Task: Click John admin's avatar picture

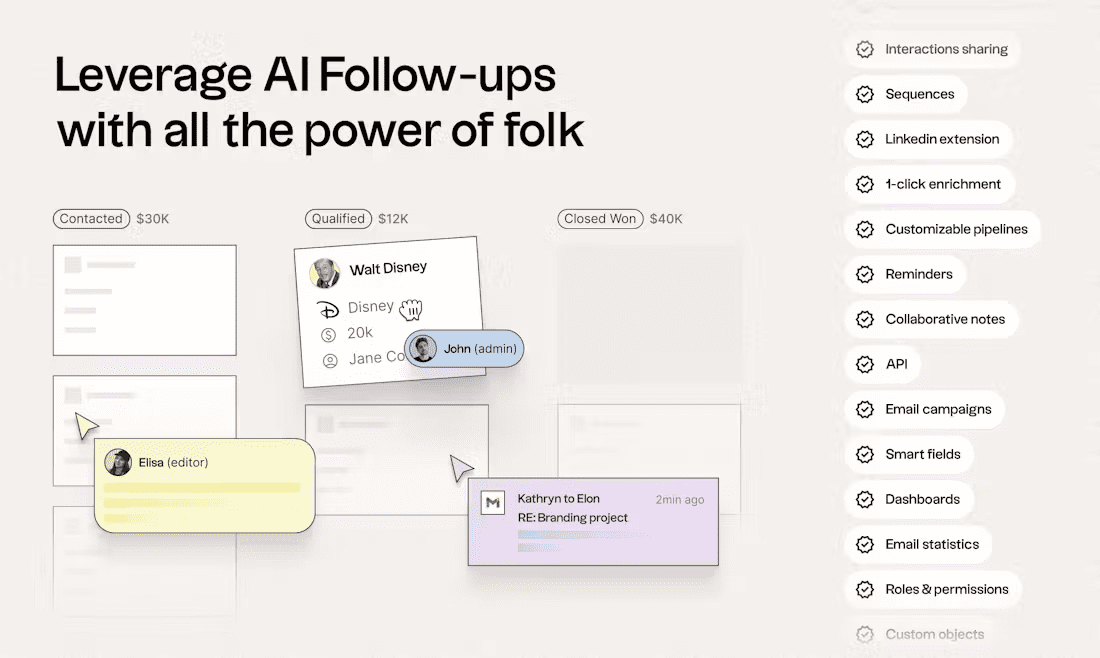Action: pos(423,349)
